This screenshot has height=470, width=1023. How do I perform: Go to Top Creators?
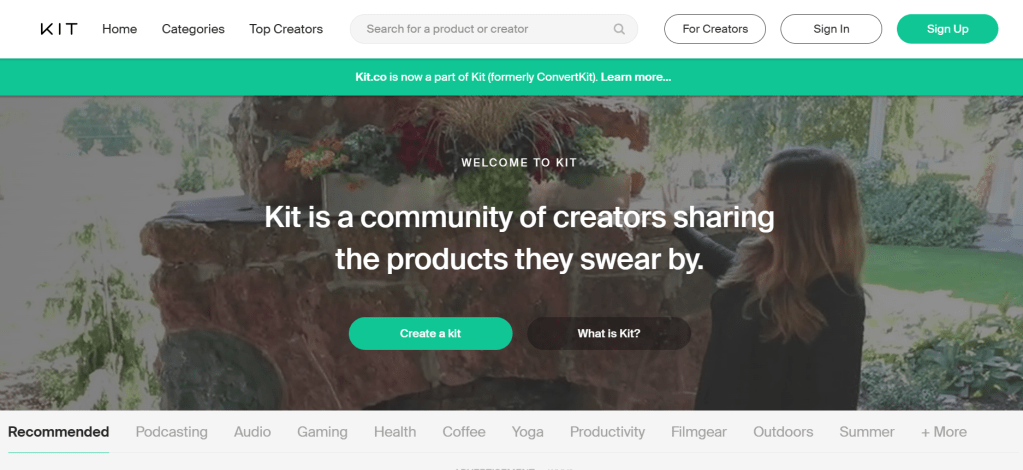[x=286, y=29]
